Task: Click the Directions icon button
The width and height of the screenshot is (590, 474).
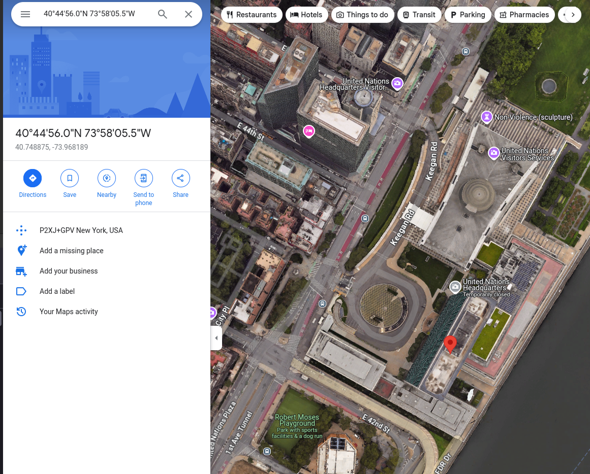Action: 32,178
